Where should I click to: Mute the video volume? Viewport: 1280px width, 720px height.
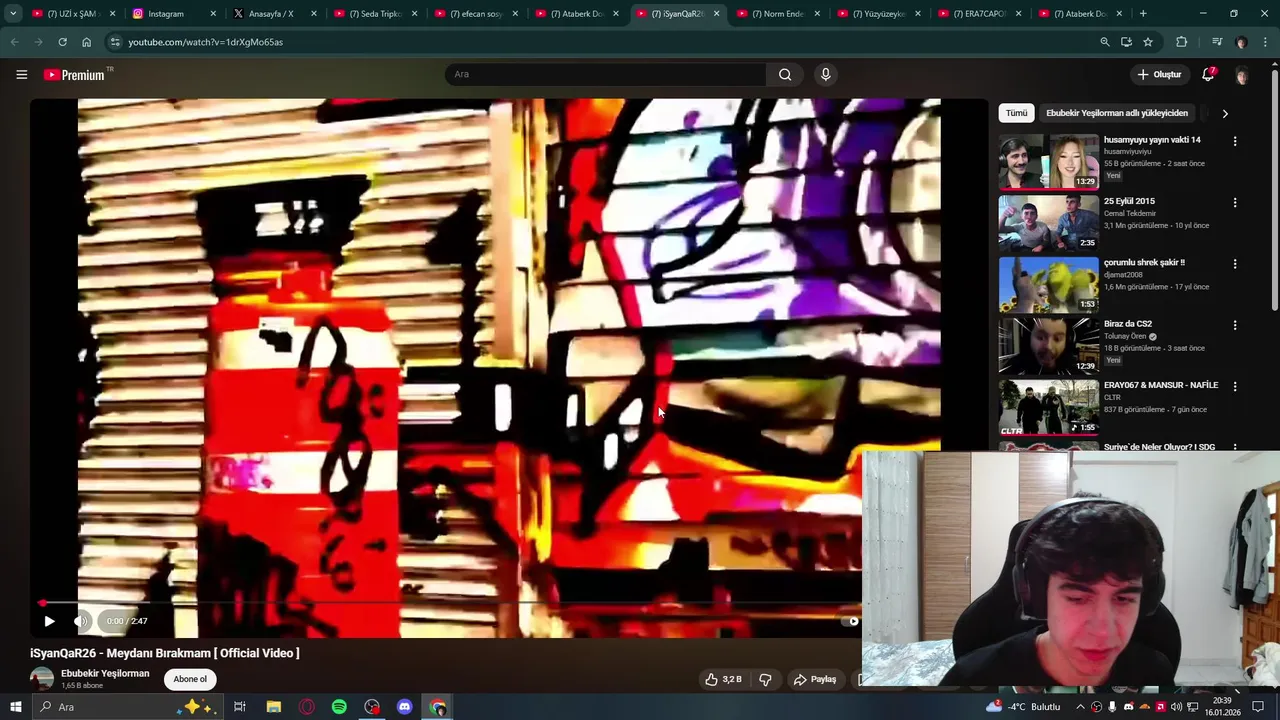pyautogui.click(x=82, y=621)
